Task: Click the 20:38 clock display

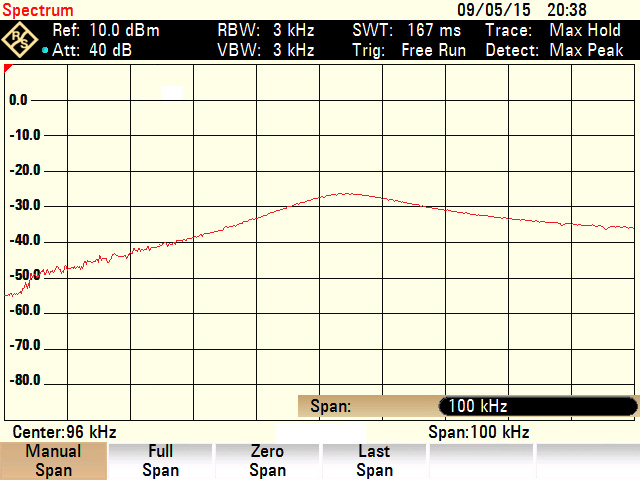Action: click(x=567, y=10)
